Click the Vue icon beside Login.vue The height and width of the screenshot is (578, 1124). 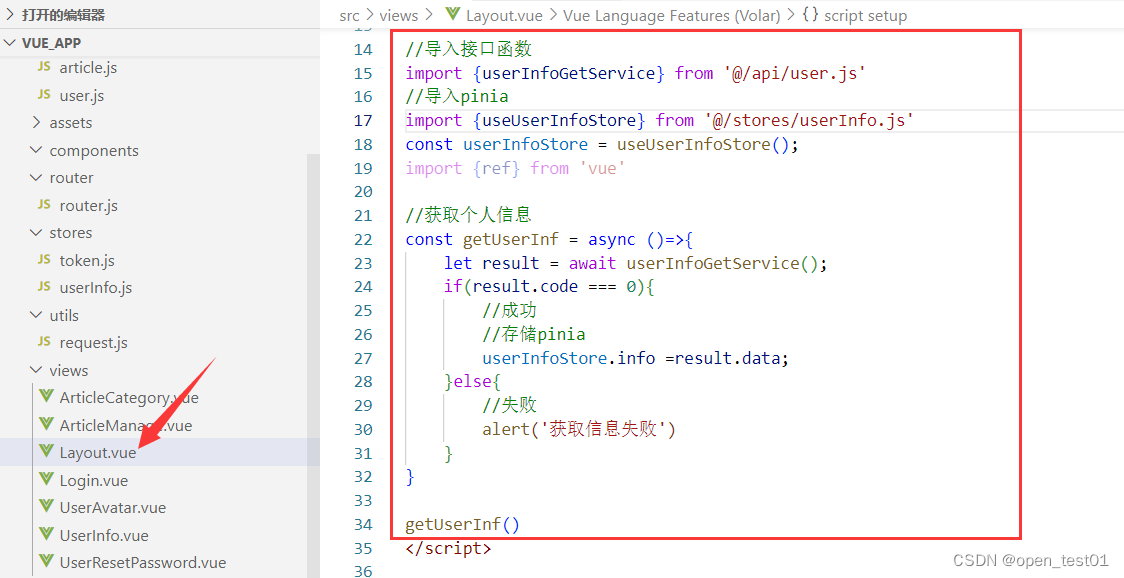(46, 479)
